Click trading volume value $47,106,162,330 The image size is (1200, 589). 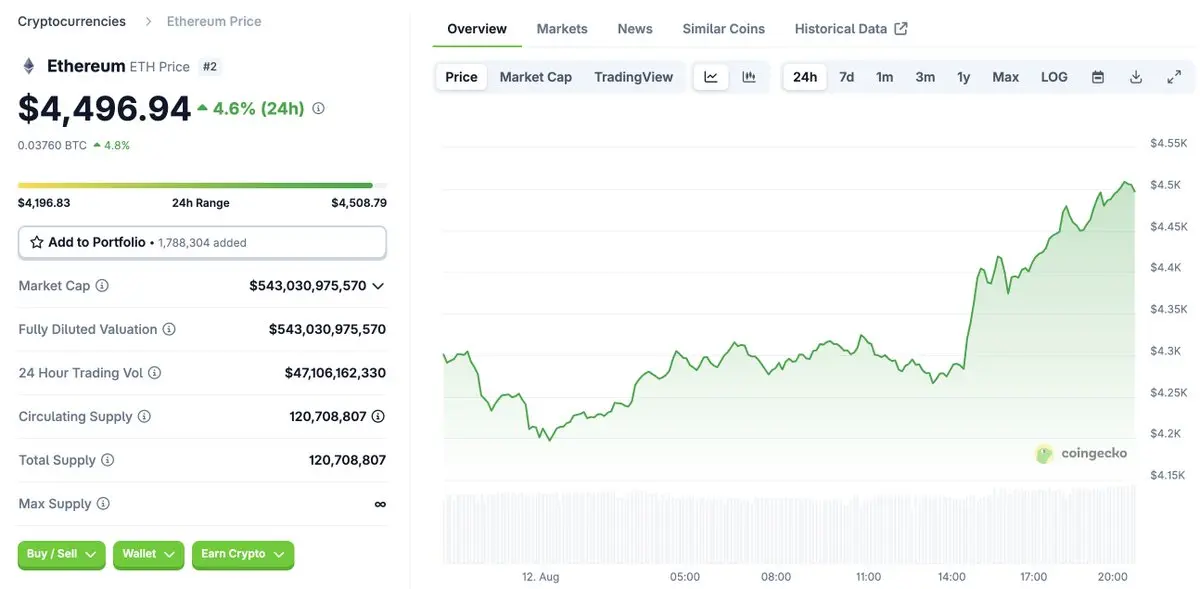pyautogui.click(x=335, y=373)
